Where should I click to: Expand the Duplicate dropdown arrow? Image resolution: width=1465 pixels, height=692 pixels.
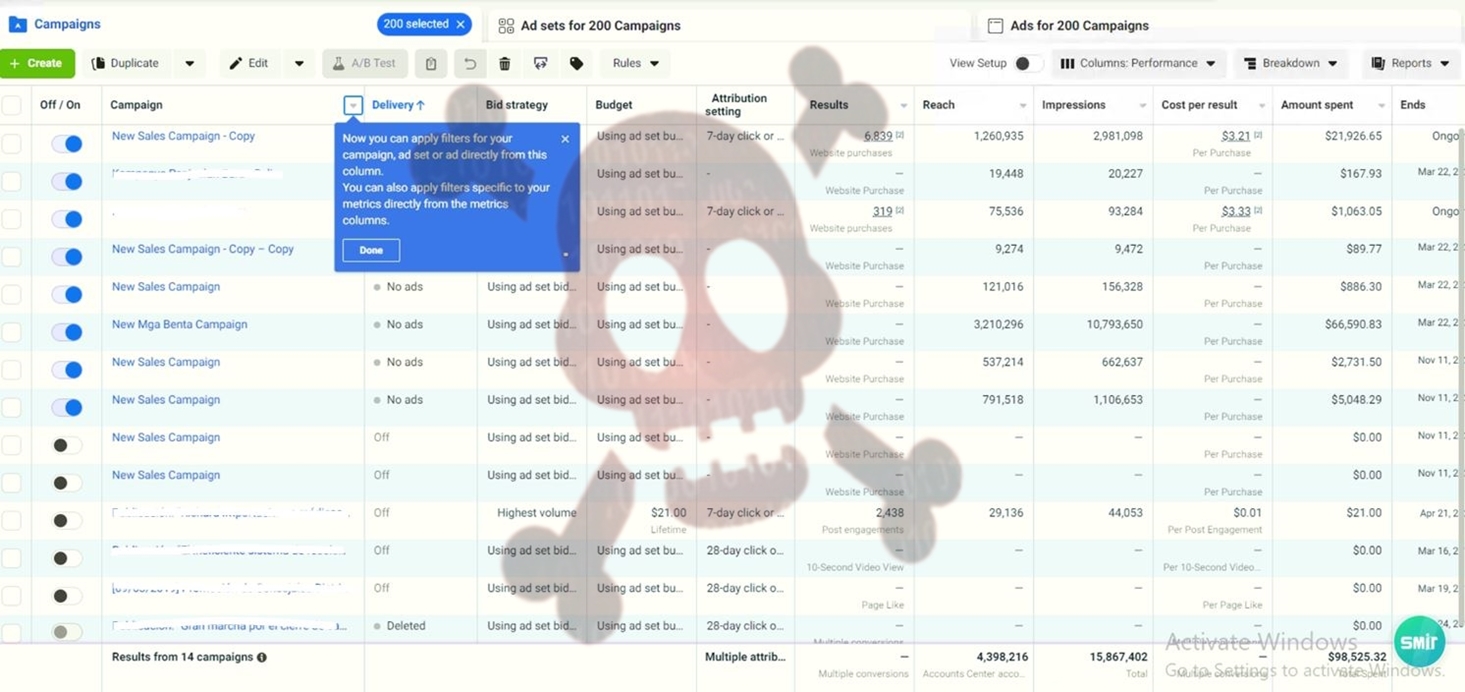(189, 63)
